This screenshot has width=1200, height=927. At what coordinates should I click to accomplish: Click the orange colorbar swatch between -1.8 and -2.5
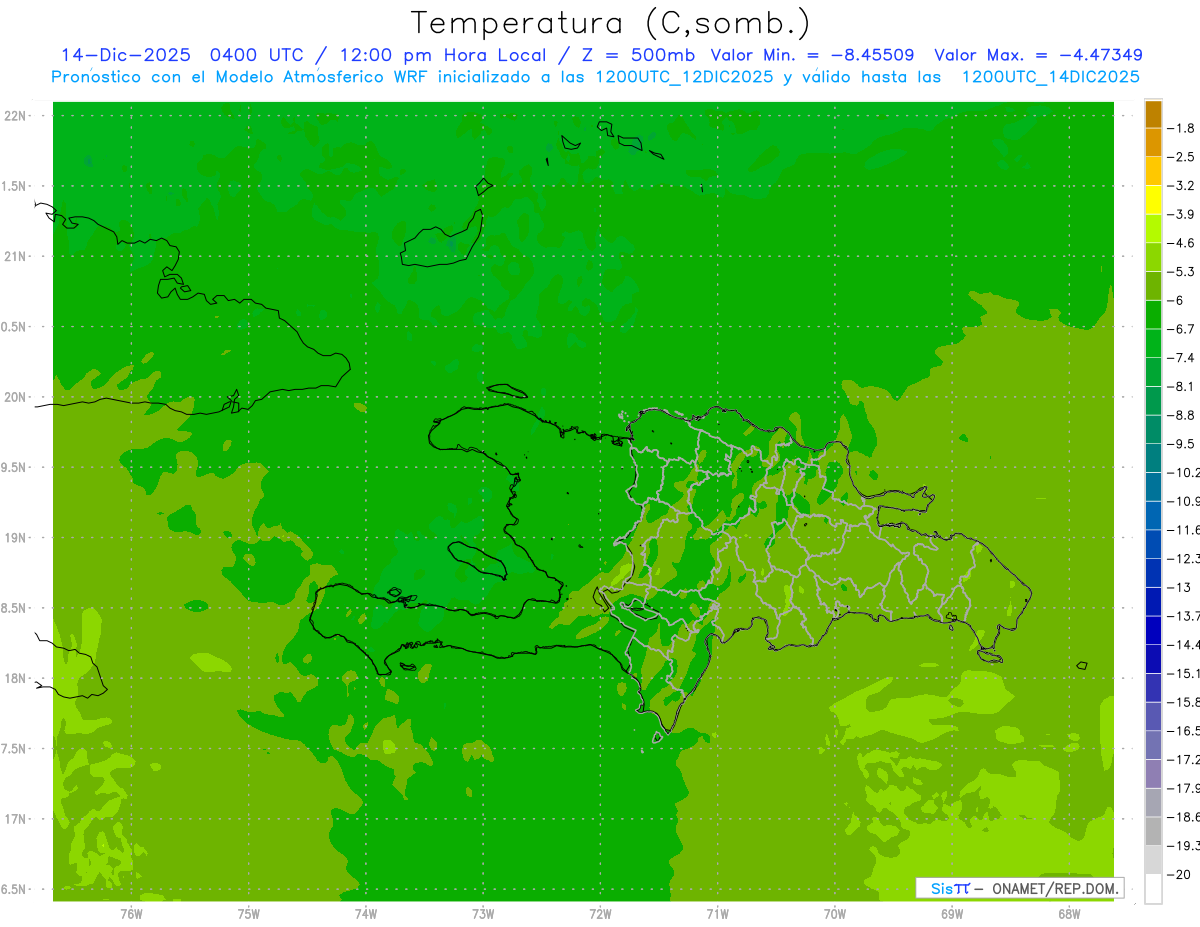1153,142
